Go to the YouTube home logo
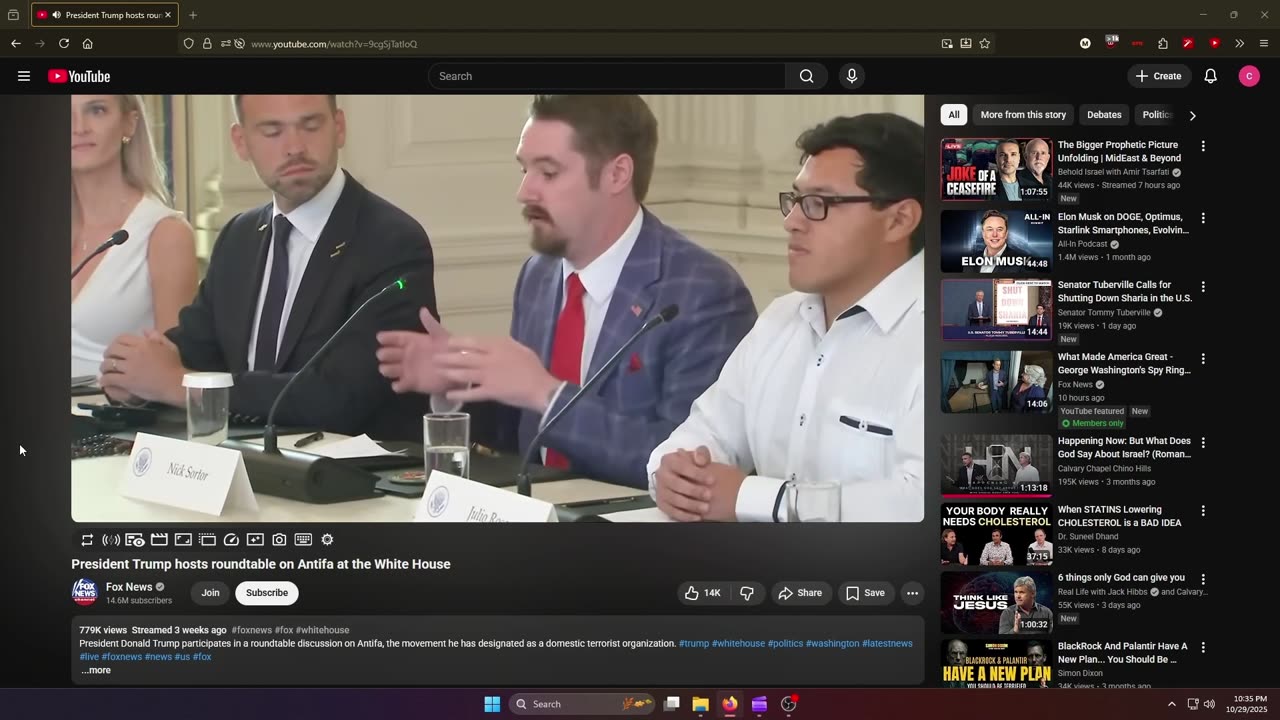The width and height of the screenshot is (1280, 720). click(79, 76)
